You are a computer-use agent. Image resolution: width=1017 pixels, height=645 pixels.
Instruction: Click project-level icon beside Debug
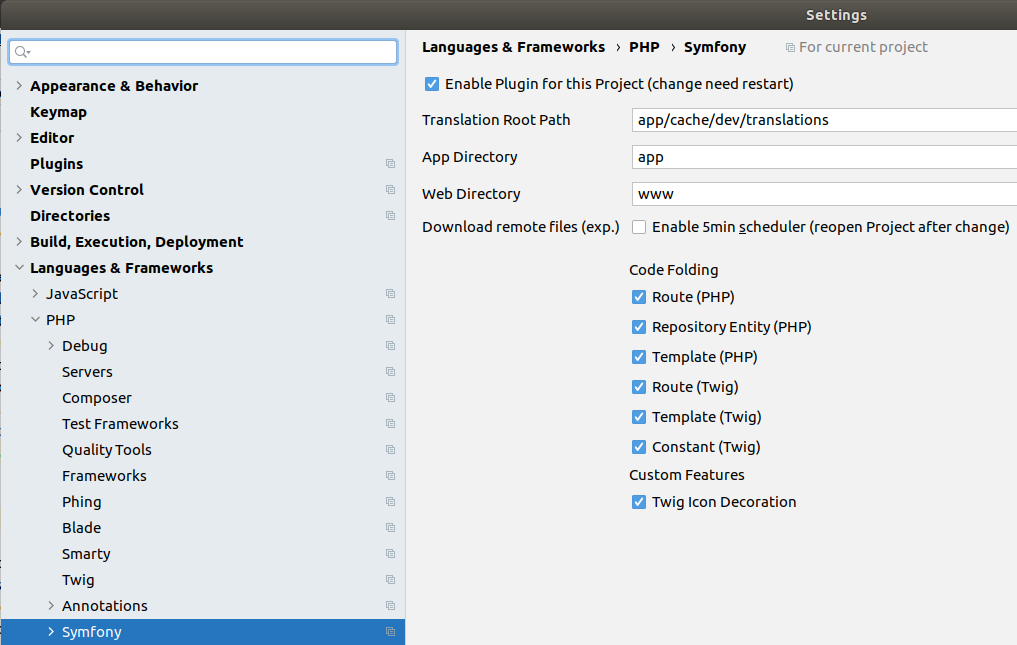(390, 346)
